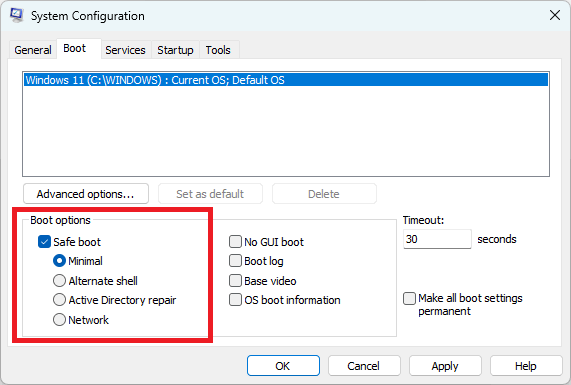Open the Services tab
Image resolution: width=571 pixels, height=385 pixels.
pos(125,50)
